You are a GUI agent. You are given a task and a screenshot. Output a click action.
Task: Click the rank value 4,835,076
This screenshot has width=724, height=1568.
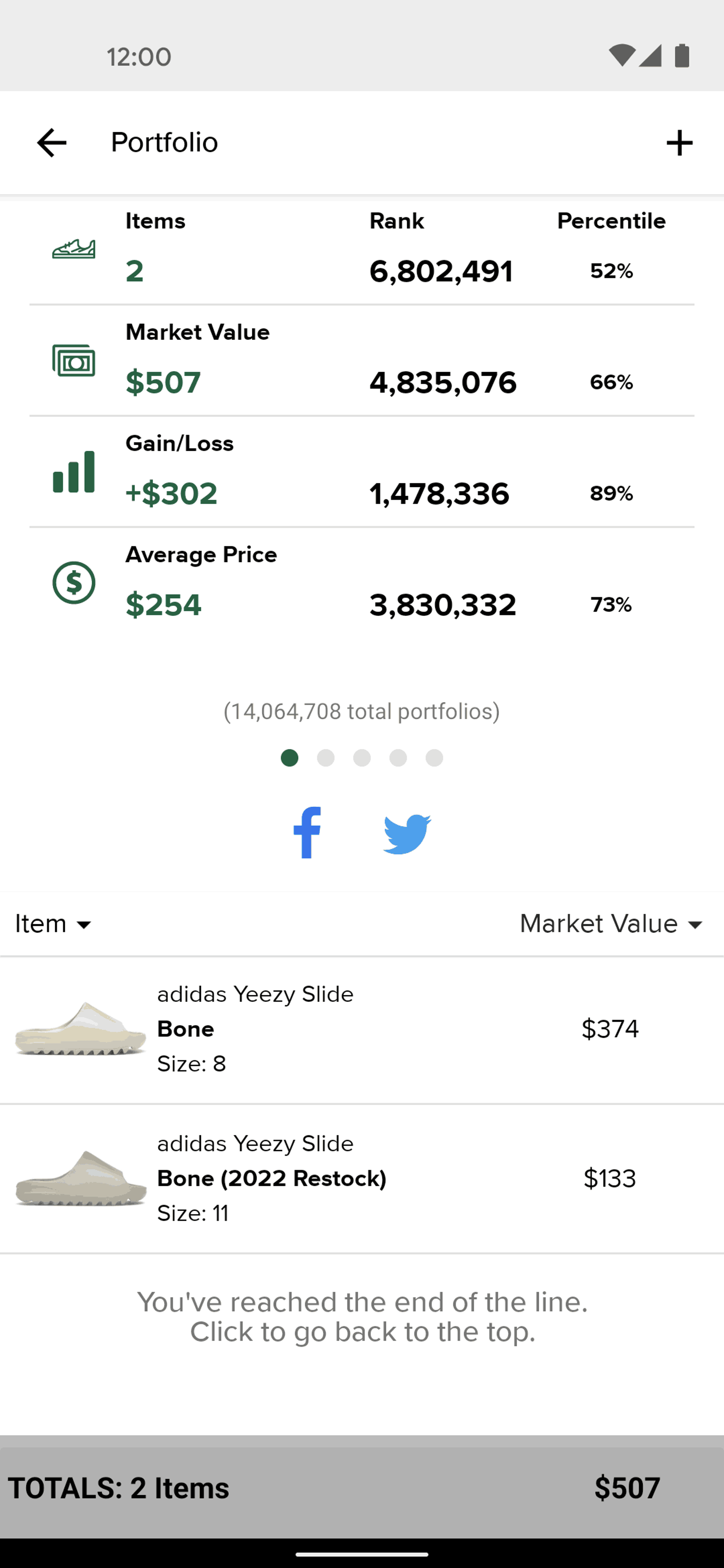443,382
